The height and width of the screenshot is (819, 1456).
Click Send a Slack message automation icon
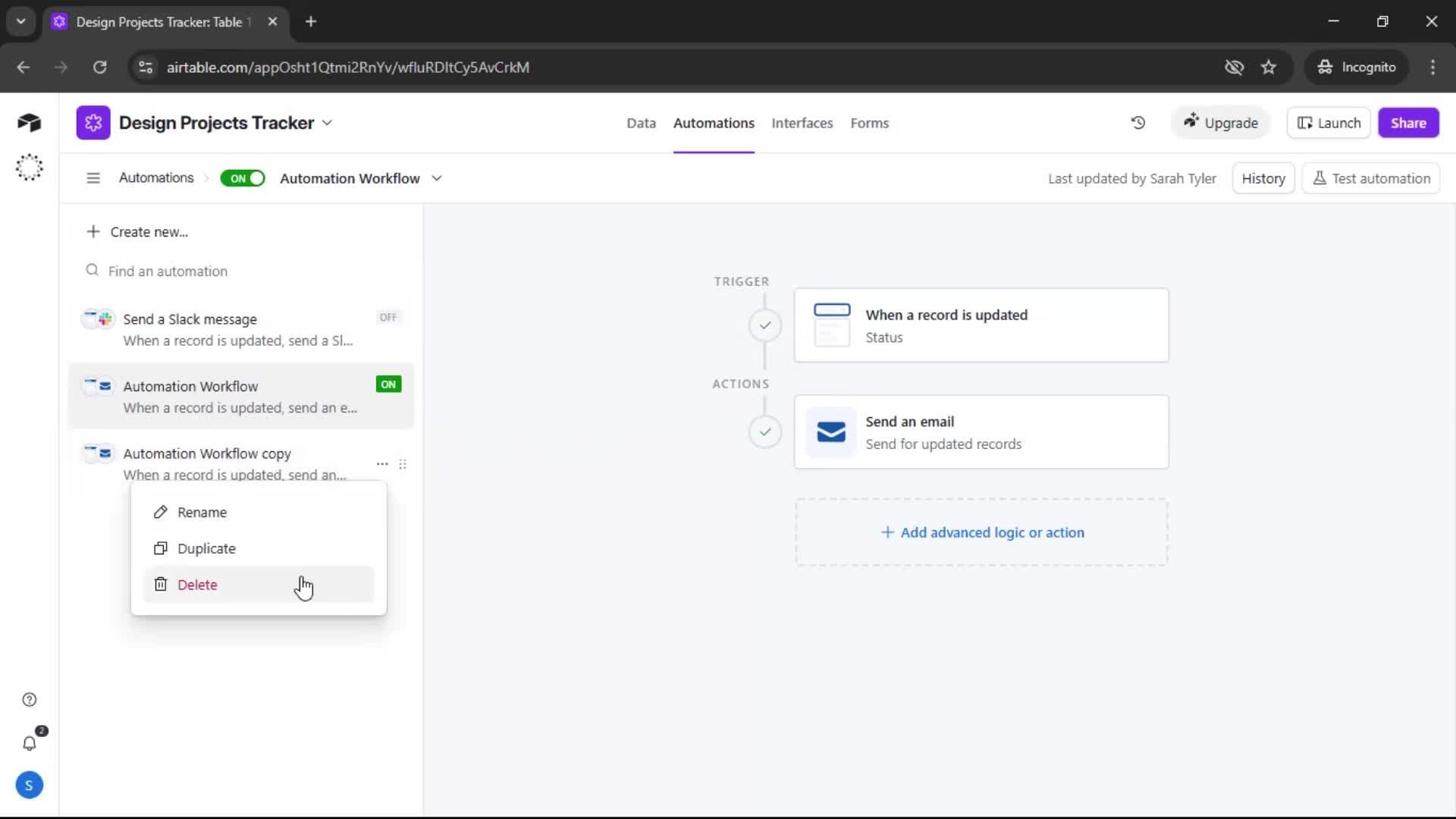pos(99,319)
